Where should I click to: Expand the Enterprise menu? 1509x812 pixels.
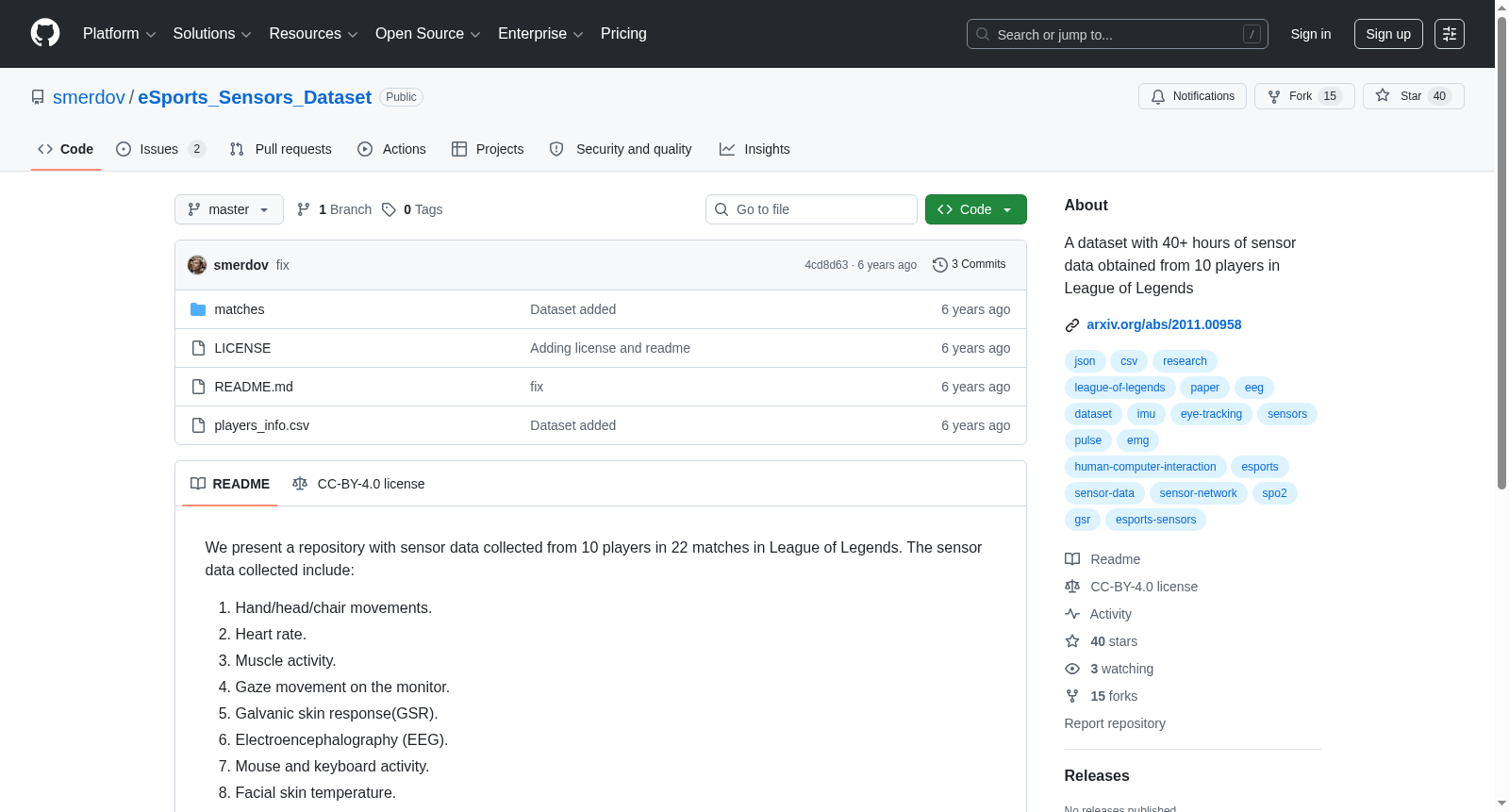540,34
